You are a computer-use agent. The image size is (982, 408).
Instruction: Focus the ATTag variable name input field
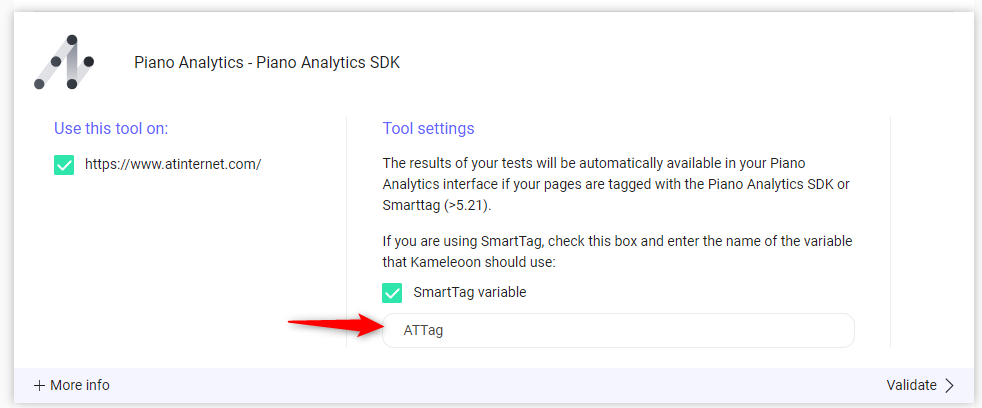[x=618, y=330]
